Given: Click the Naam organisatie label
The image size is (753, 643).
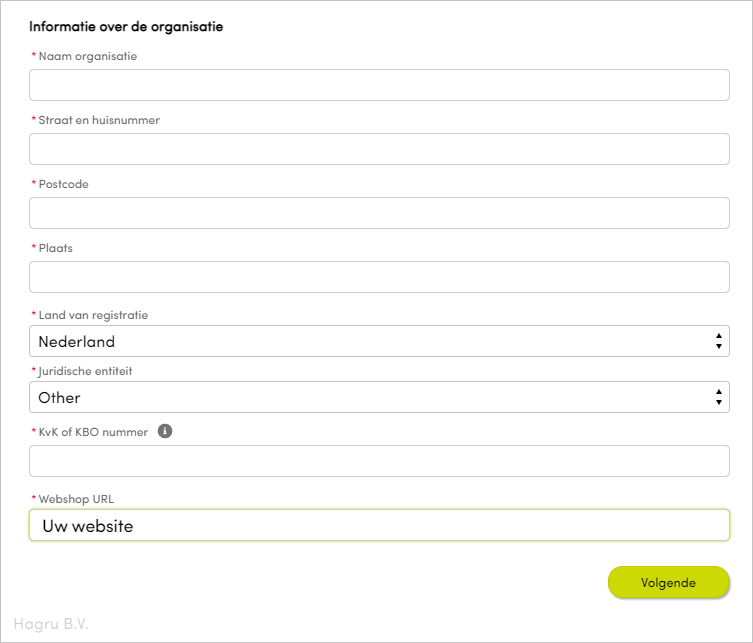Looking at the screenshot, I should tap(88, 56).
